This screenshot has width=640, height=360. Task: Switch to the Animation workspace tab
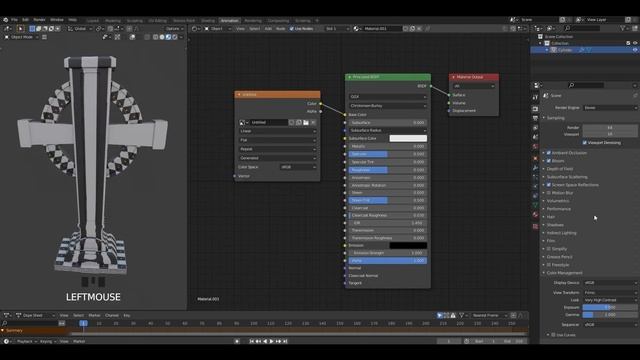pos(229,20)
